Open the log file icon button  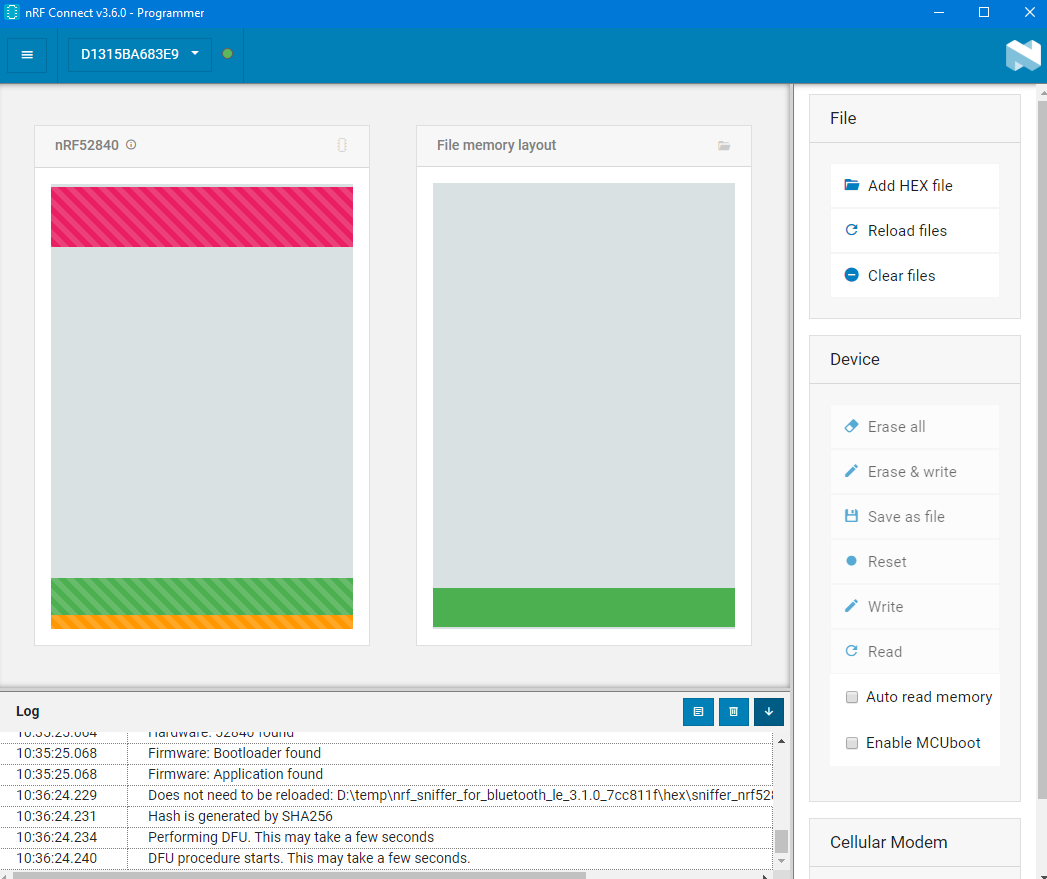(x=698, y=712)
